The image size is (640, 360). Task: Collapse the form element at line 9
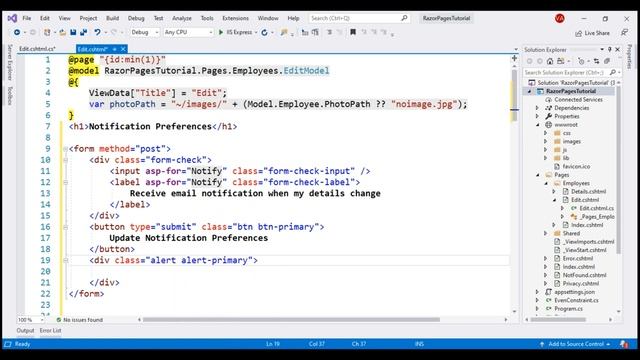point(65,149)
